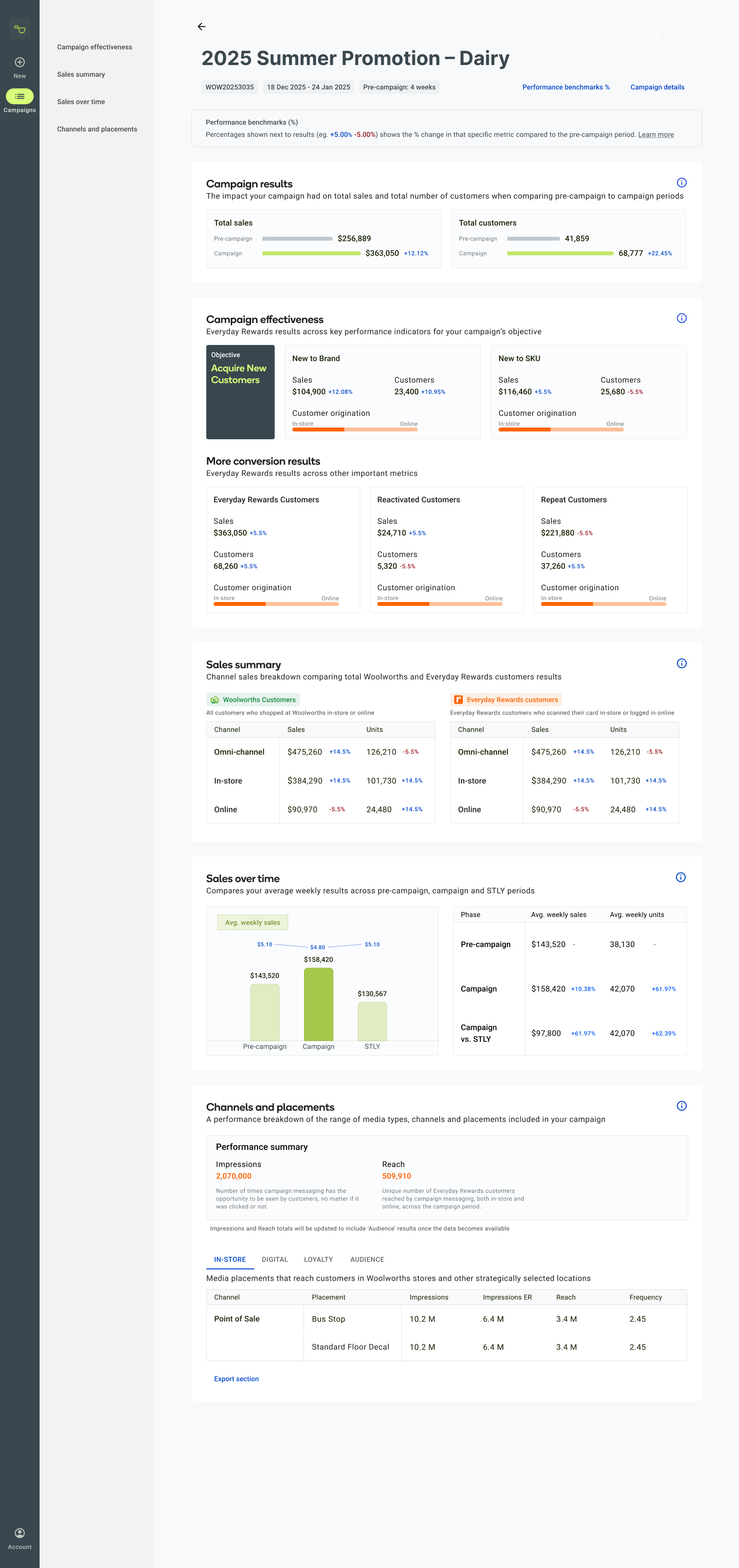Switch to the LOYALTY tab
The height and width of the screenshot is (1568, 739).
pyautogui.click(x=318, y=1259)
